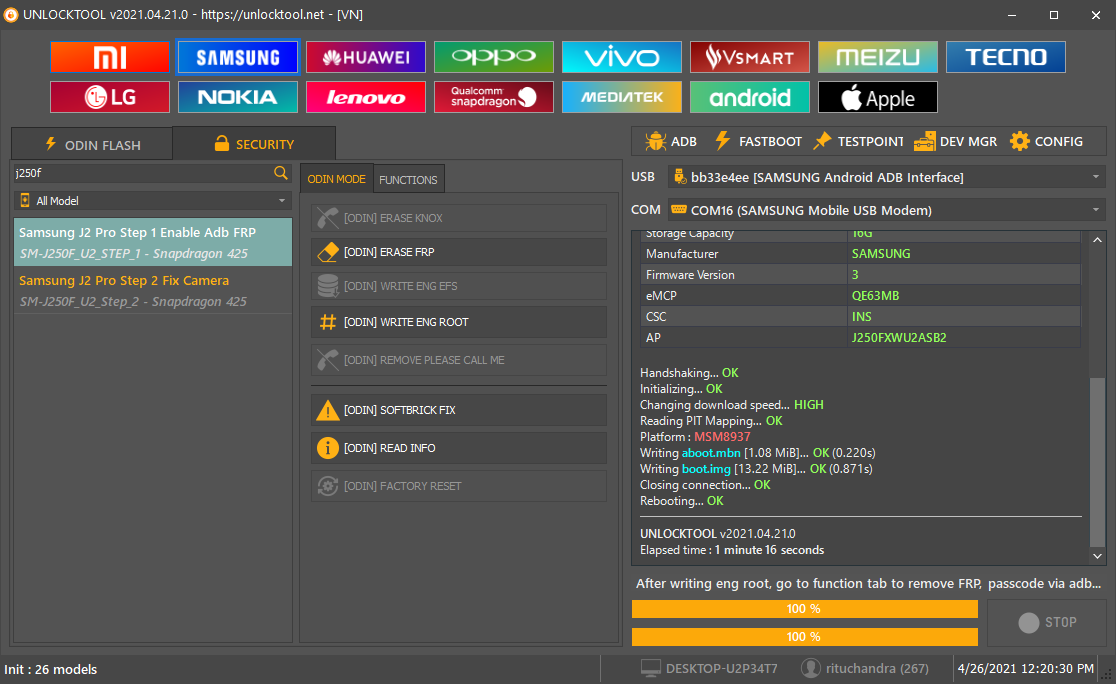Switch to the FUNCTIONS tab
This screenshot has width=1116, height=684.
409,179
